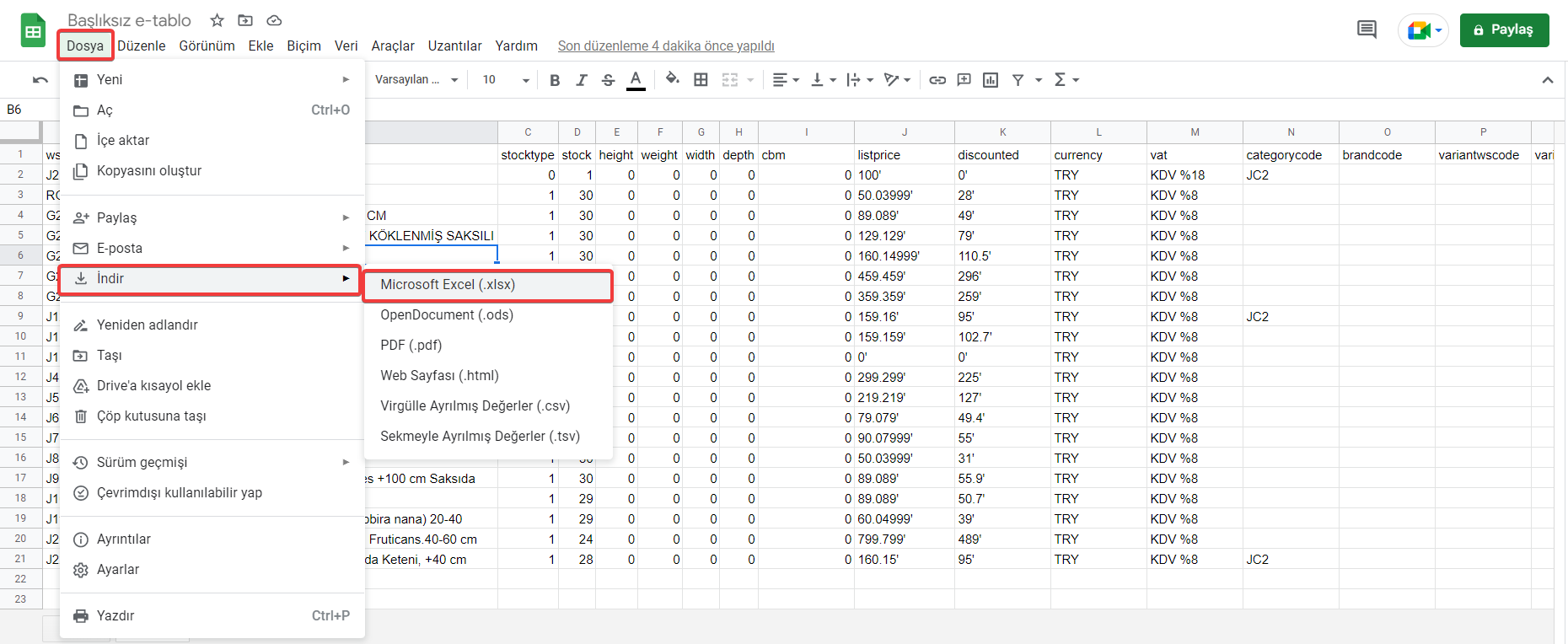The height and width of the screenshot is (644, 1568).
Task: Check the cloud save status icon
Action: click(274, 20)
